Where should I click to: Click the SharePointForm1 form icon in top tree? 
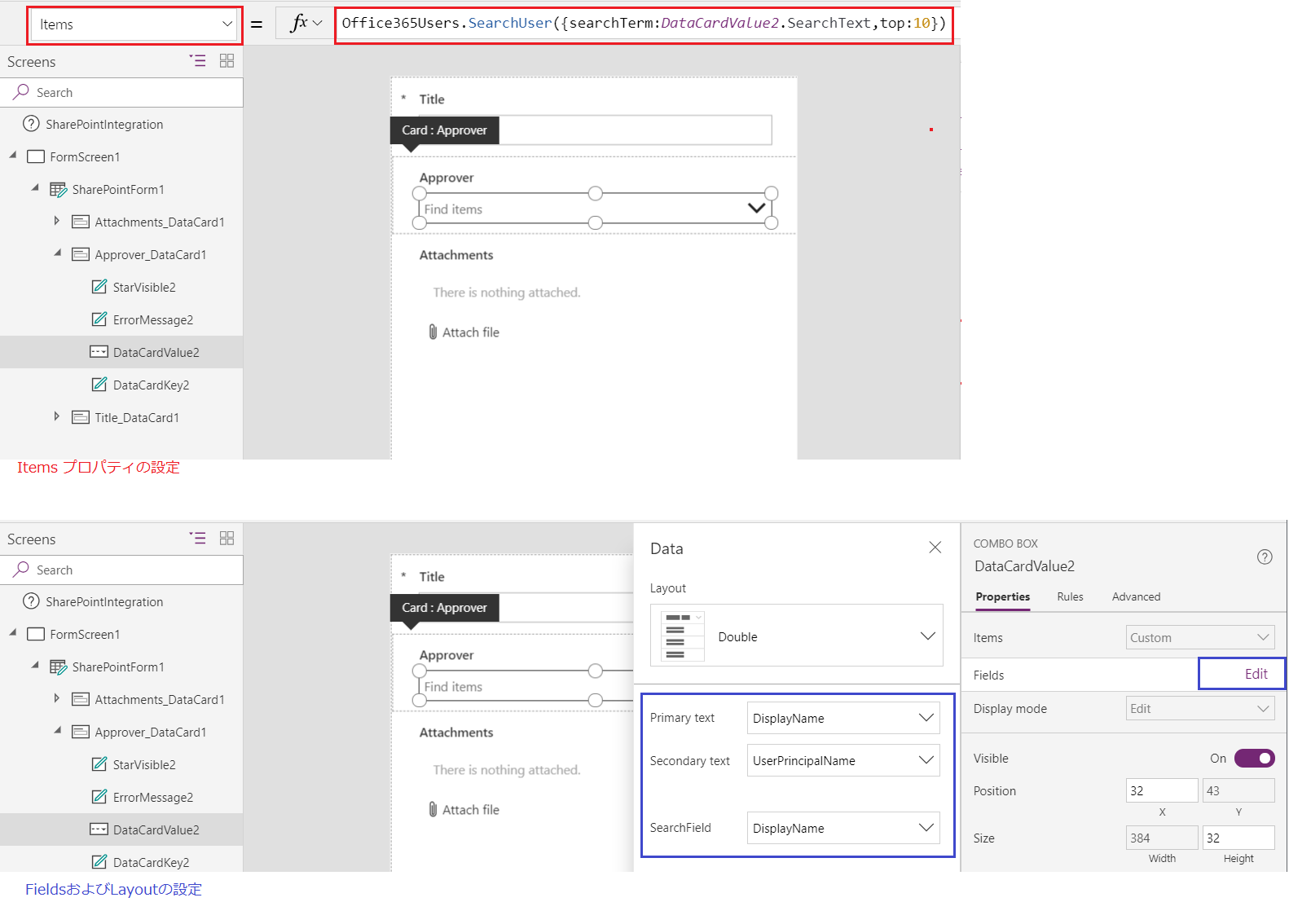pyautogui.click(x=59, y=190)
